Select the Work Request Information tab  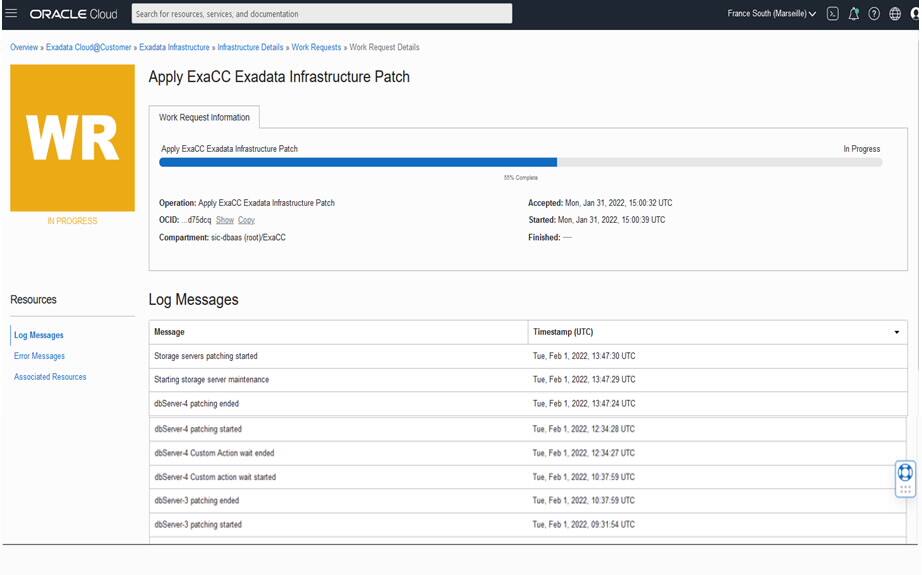tap(204, 117)
